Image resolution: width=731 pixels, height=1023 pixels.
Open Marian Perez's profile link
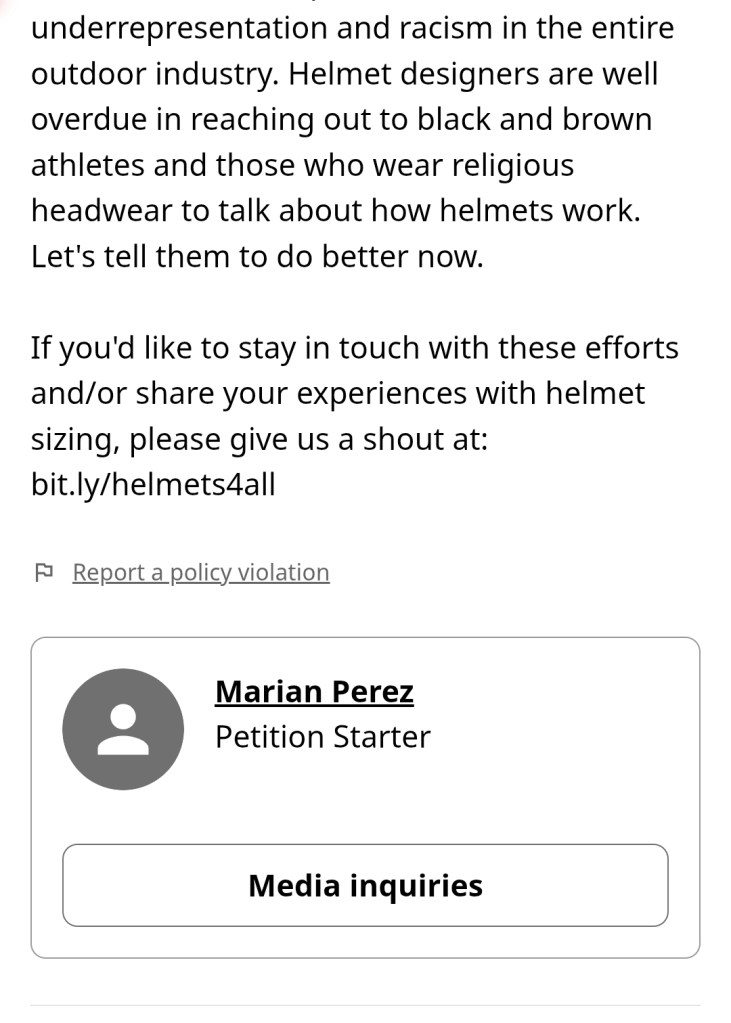[314, 691]
